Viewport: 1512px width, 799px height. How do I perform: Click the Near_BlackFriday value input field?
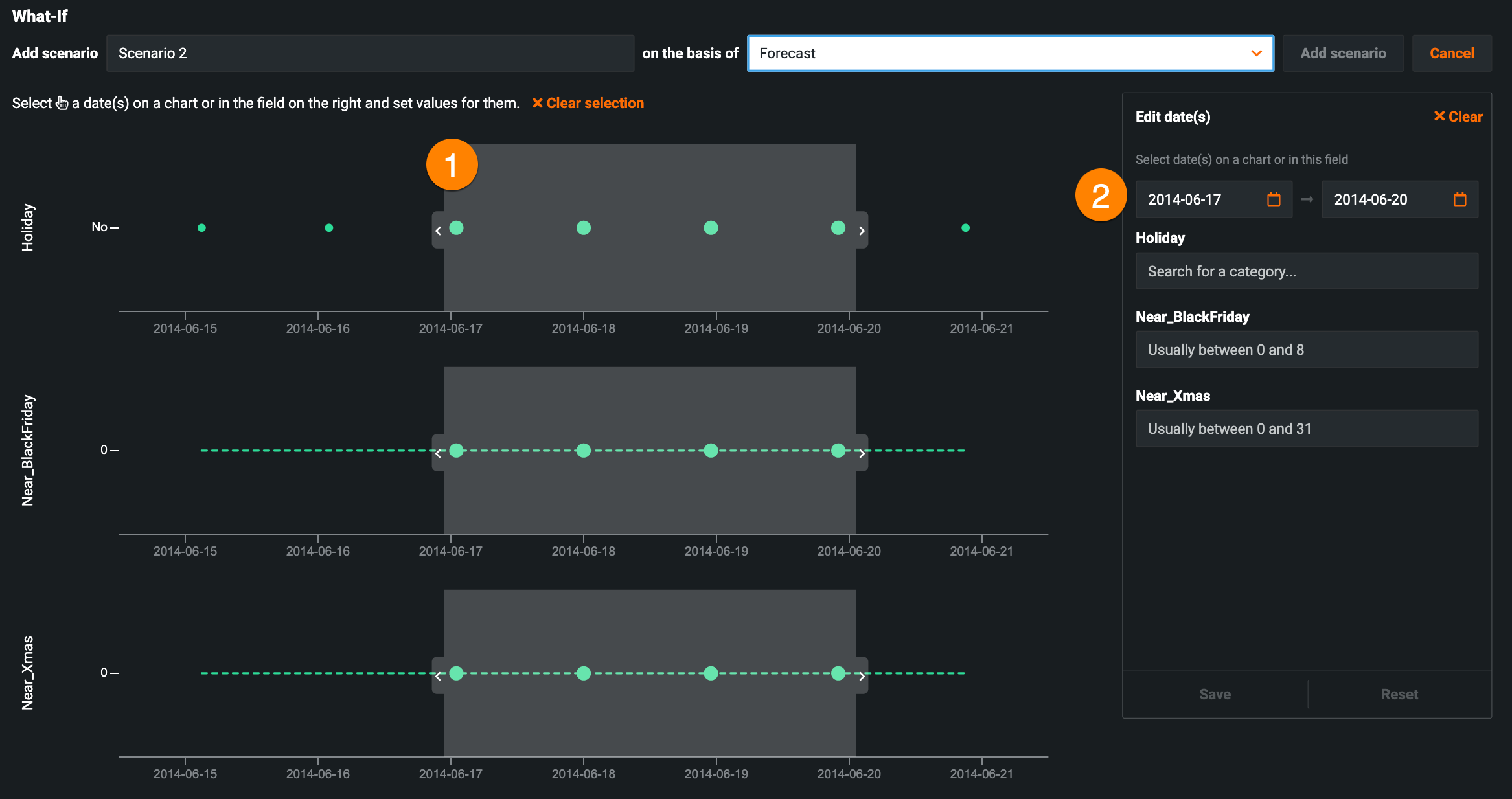(x=1306, y=350)
